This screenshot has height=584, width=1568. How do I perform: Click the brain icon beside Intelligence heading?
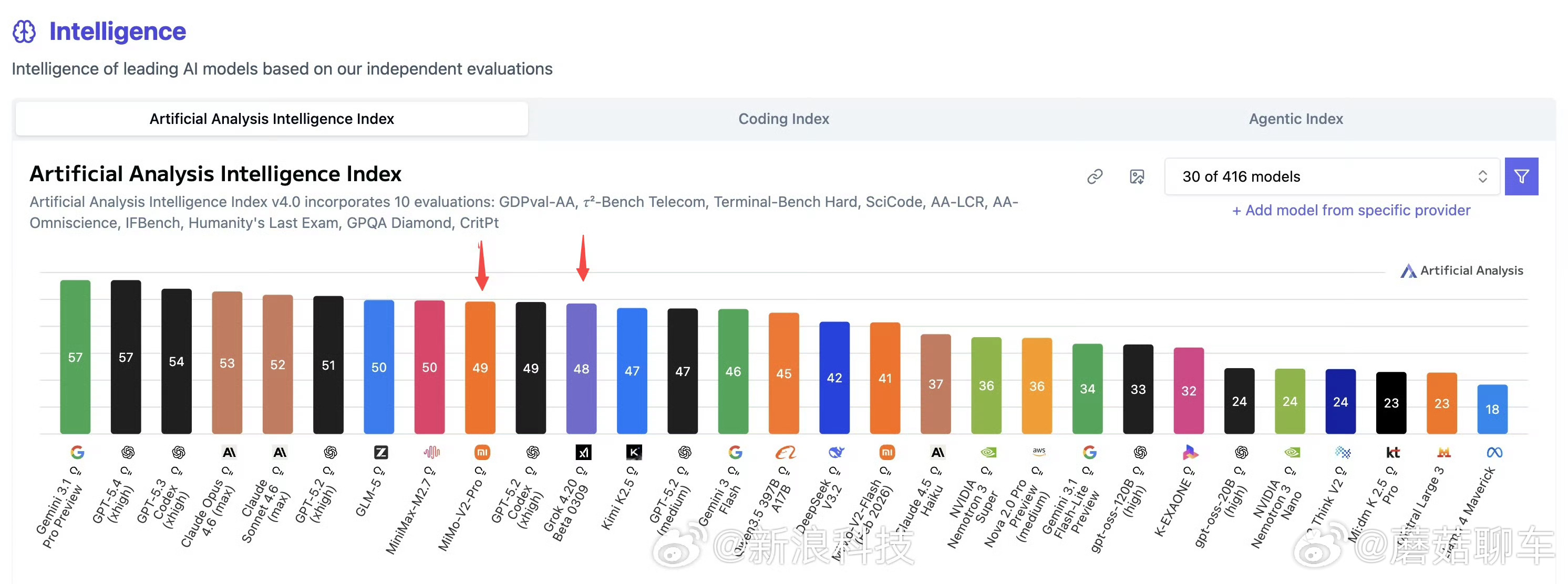click(24, 32)
